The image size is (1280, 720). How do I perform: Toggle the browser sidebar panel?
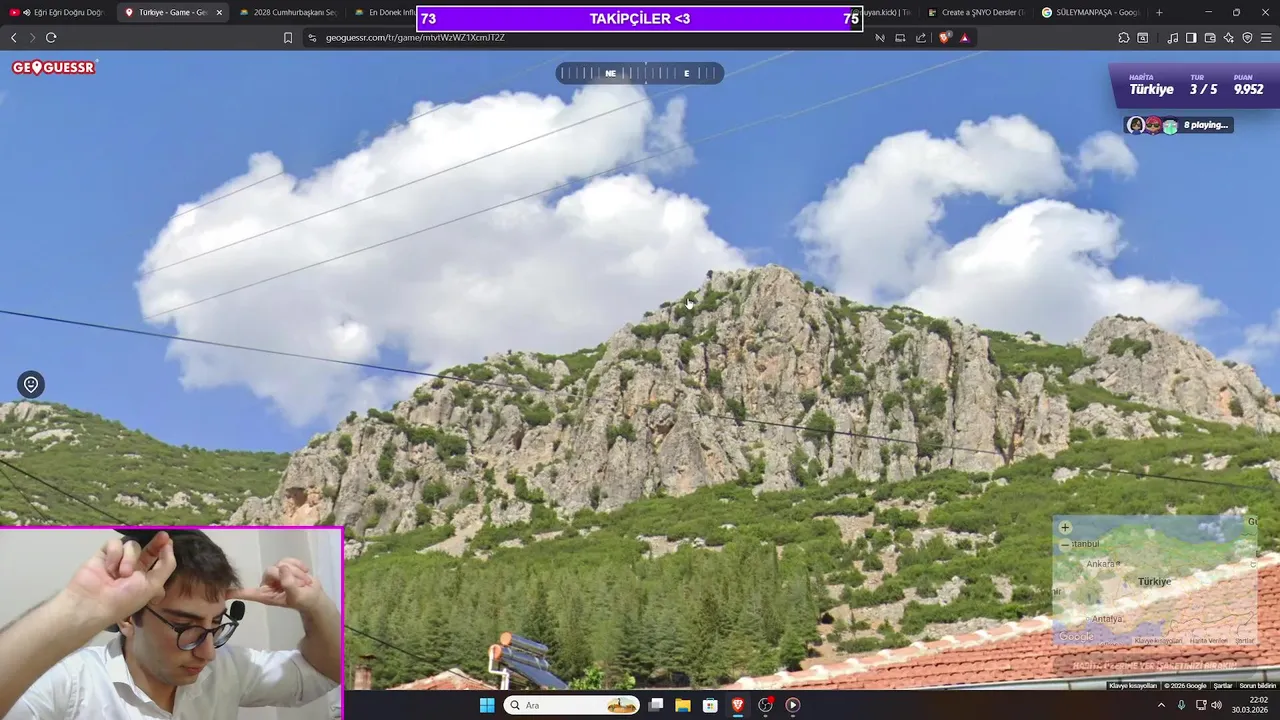(x=1191, y=37)
